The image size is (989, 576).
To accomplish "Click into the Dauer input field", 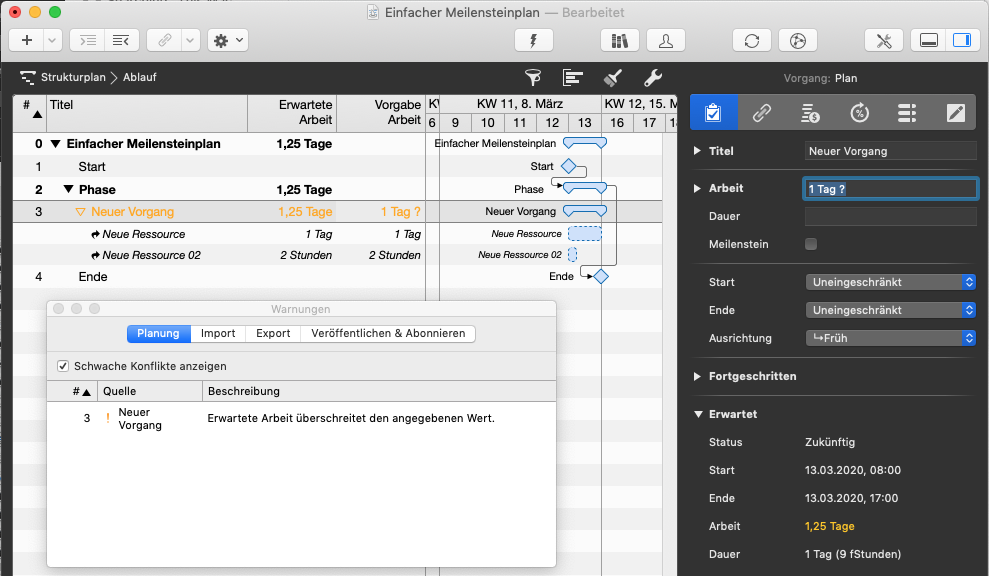I will [x=890, y=216].
